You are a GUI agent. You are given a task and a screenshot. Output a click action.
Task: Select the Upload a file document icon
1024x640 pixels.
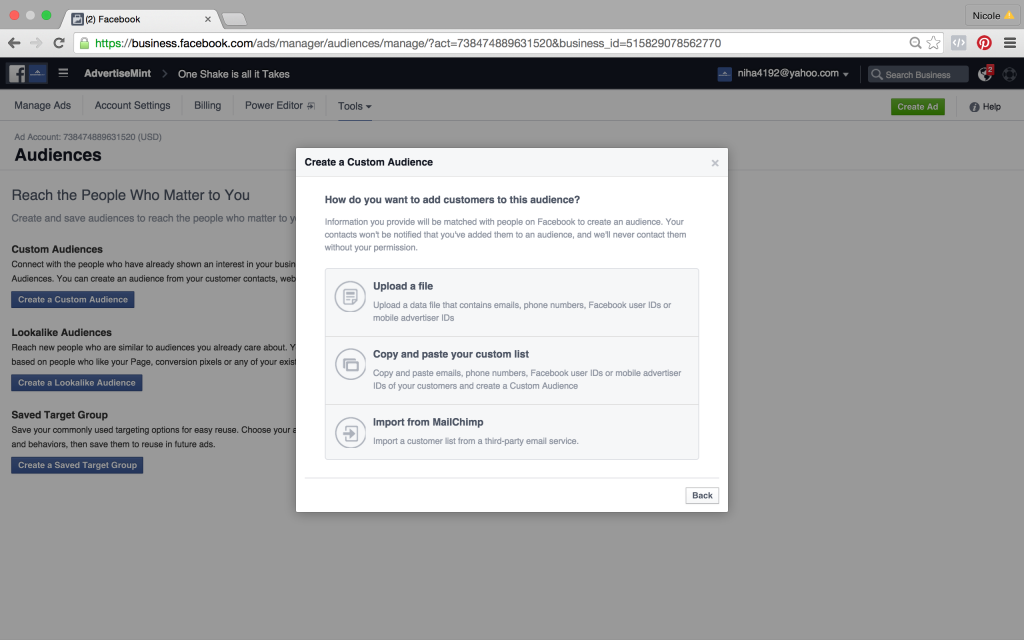(349, 297)
